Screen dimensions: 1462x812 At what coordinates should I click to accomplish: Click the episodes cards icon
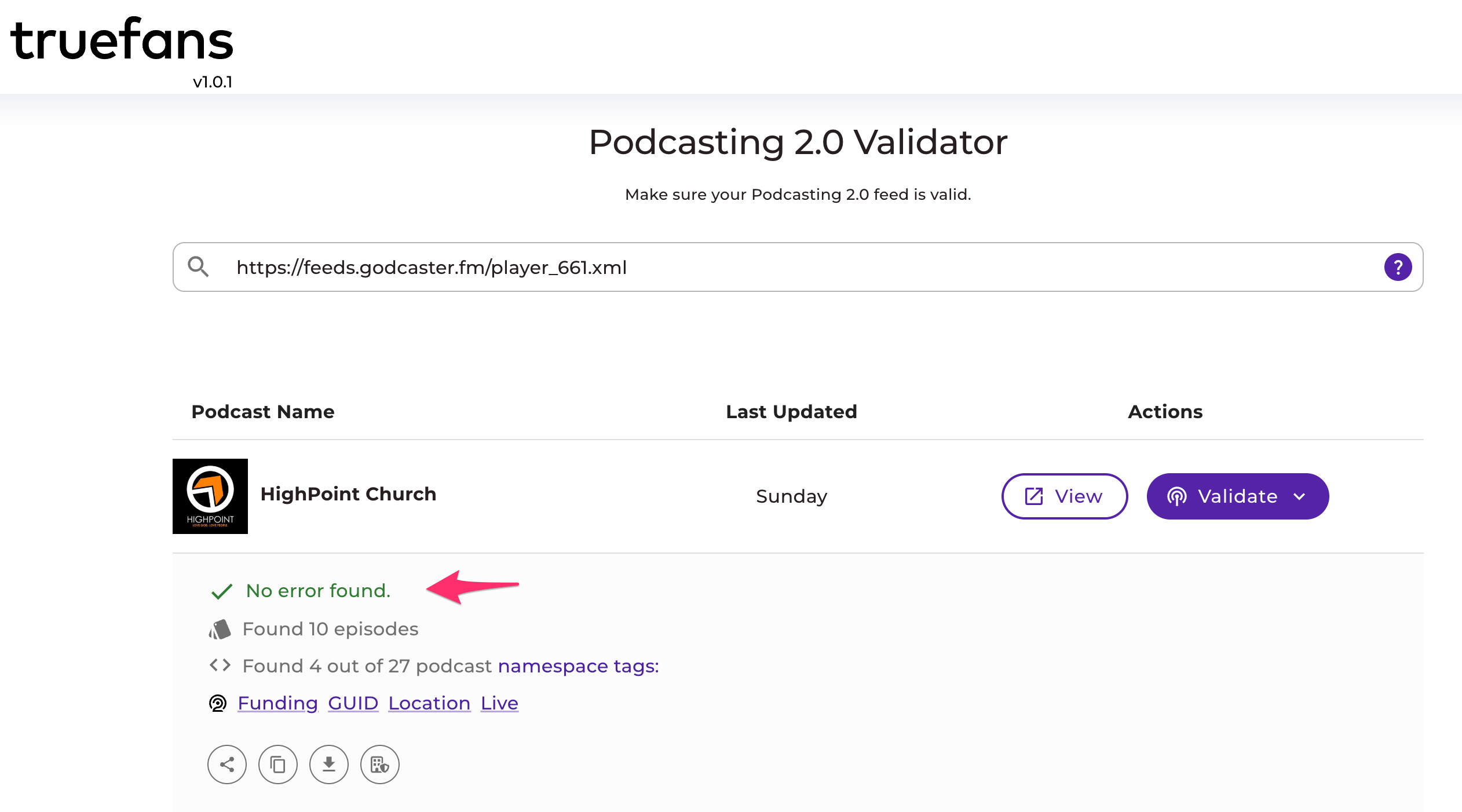click(x=220, y=629)
